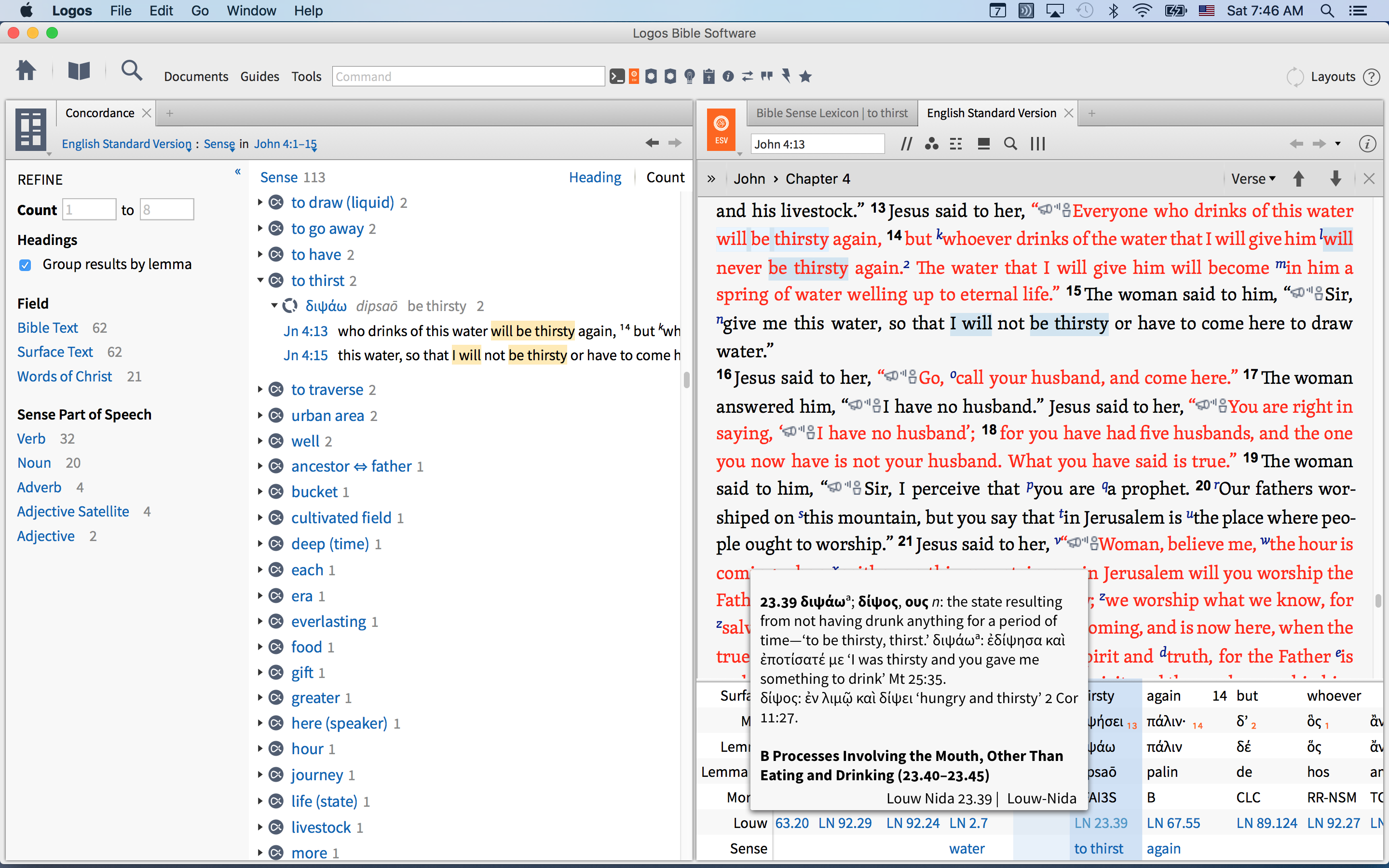Viewport: 1389px width, 868px height.
Task: Click the command prompt shortcut icon
Action: tap(616, 76)
